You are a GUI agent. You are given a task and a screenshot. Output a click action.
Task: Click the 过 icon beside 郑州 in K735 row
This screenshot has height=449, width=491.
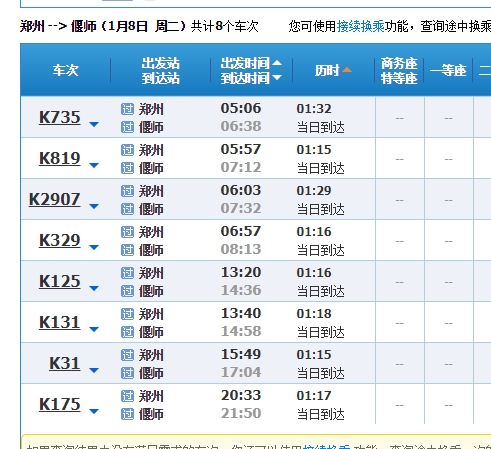pyautogui.click(x=127, y=109)
